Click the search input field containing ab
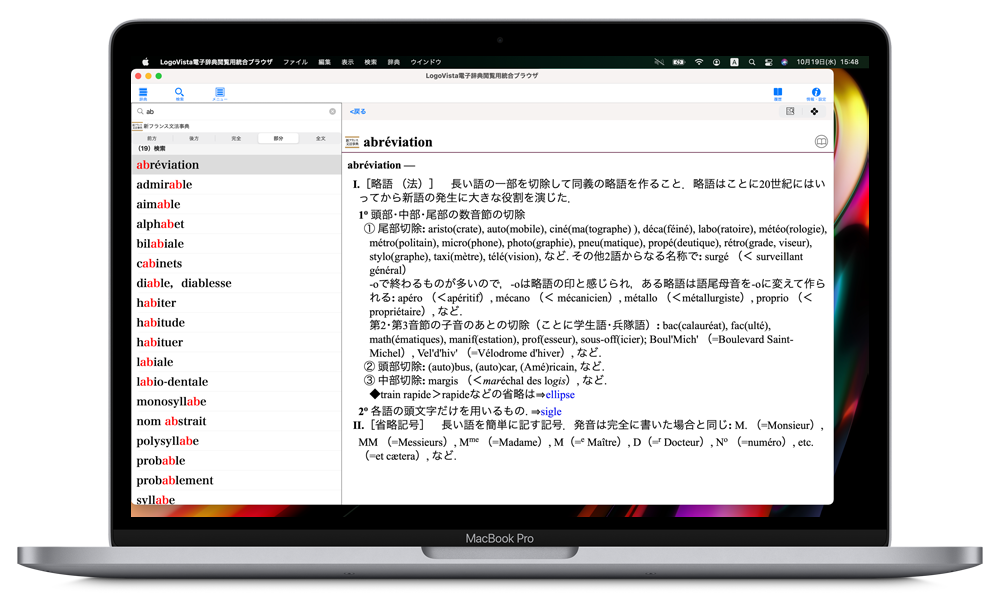 point(236,112)
